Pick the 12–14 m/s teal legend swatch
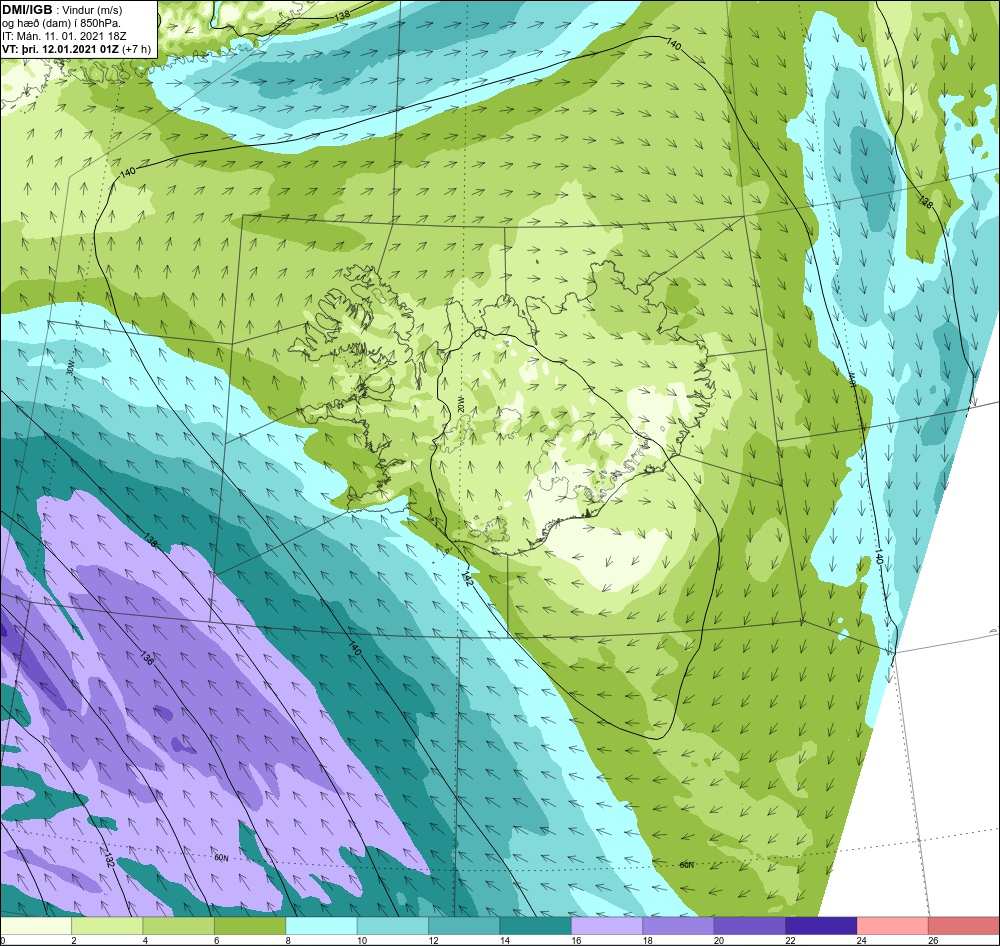The width and height of the screenshot is (1000, 946). click(x=464, y=926)
